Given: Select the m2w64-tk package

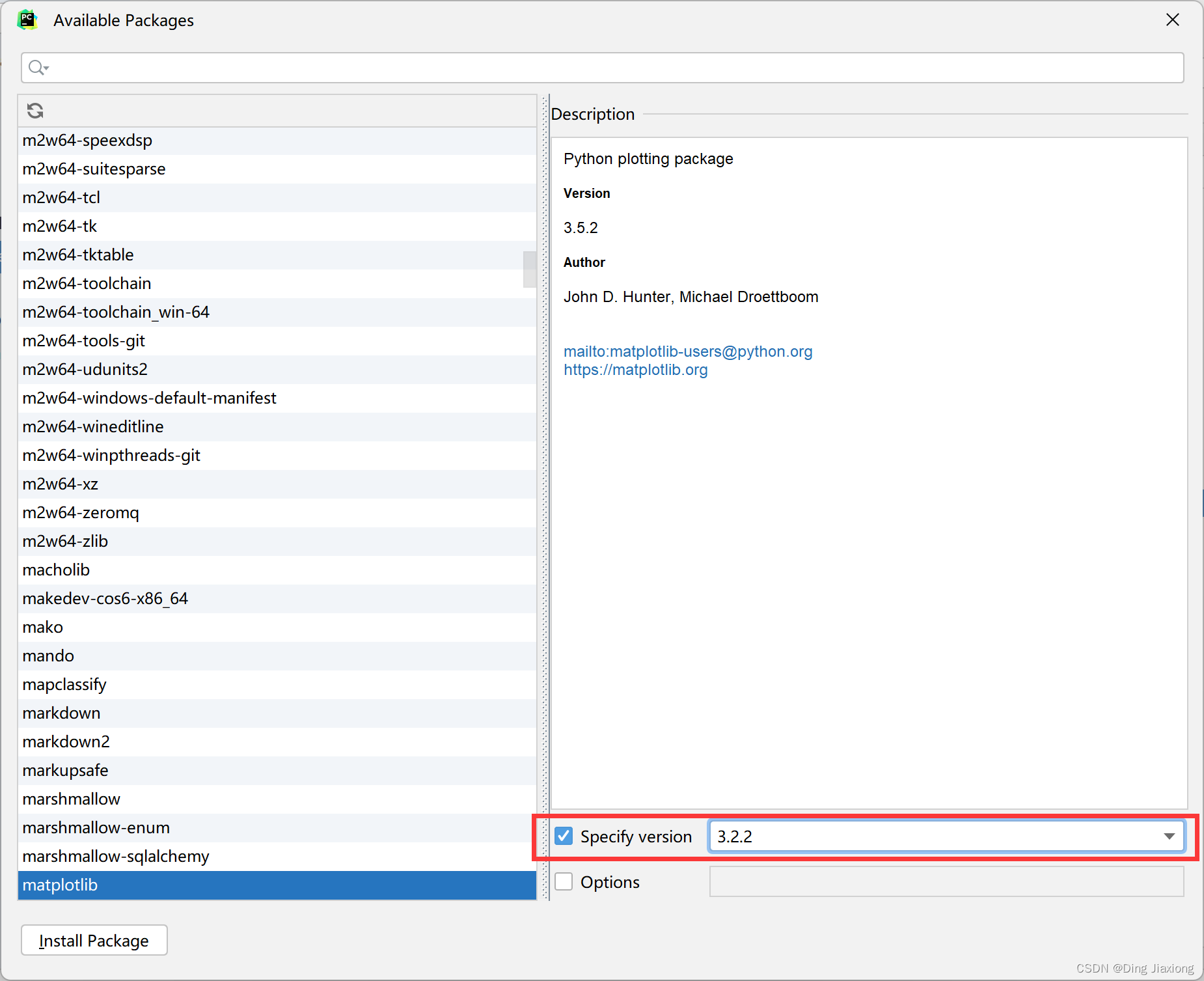Looking at the screenshot, I should [x=277, y=227].
